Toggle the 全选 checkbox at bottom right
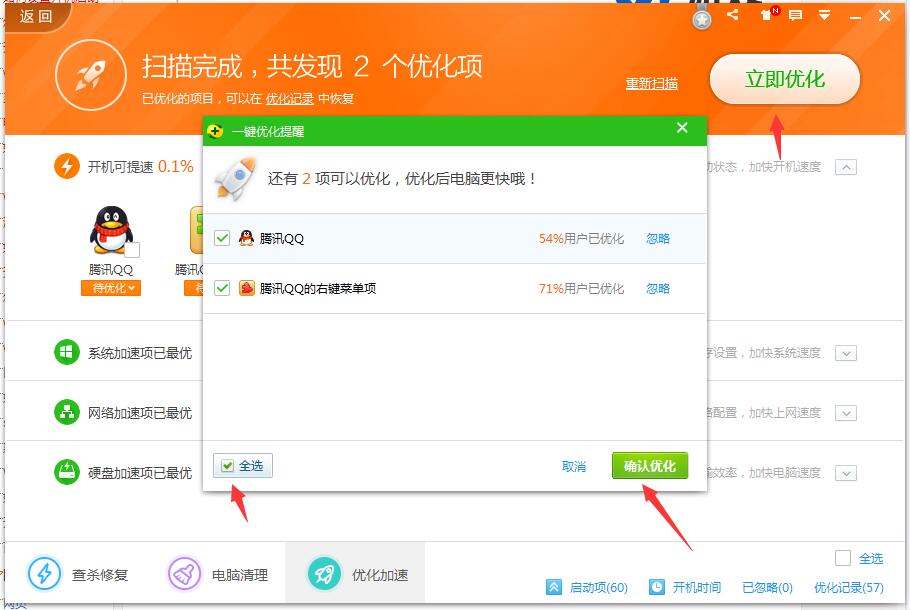Screen dimensions: 910x610 pyautogui.click(x=845, y=558)
